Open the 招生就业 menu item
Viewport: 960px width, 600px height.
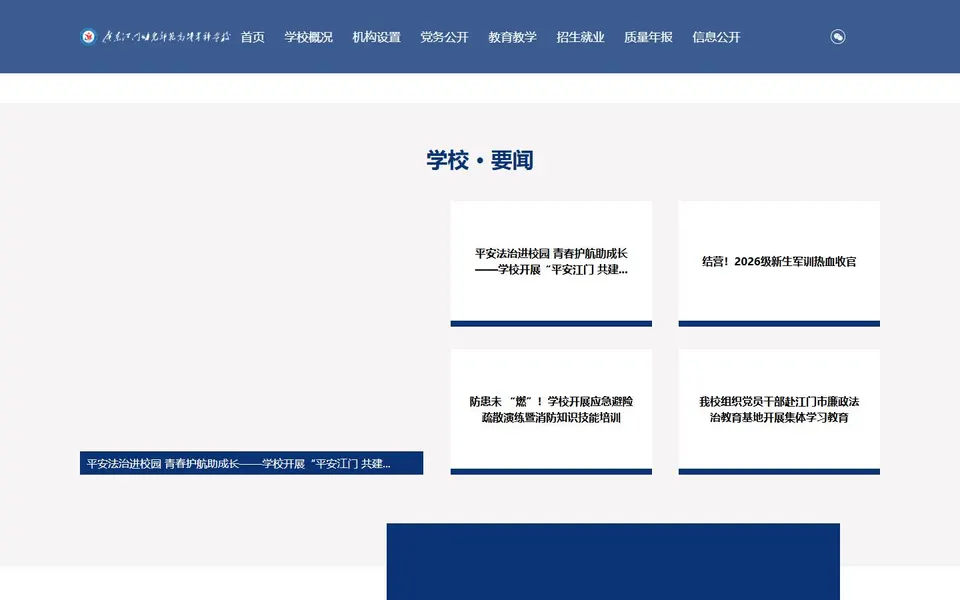pos(580,37)
